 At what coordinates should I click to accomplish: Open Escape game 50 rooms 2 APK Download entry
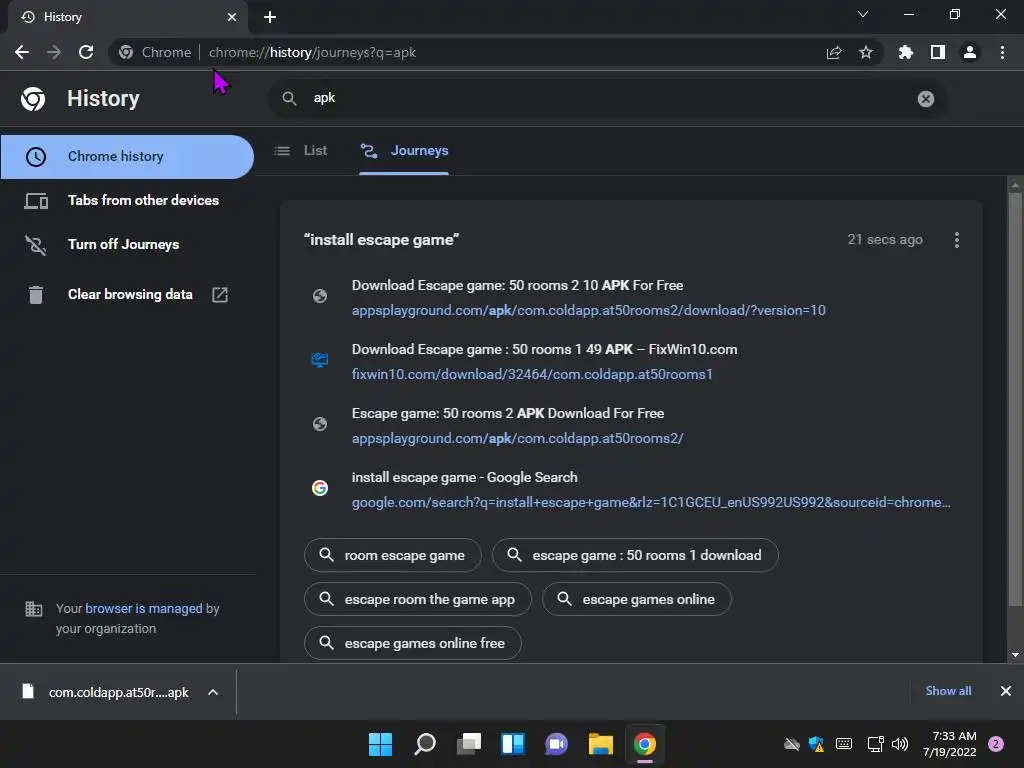tap(507, 413)
